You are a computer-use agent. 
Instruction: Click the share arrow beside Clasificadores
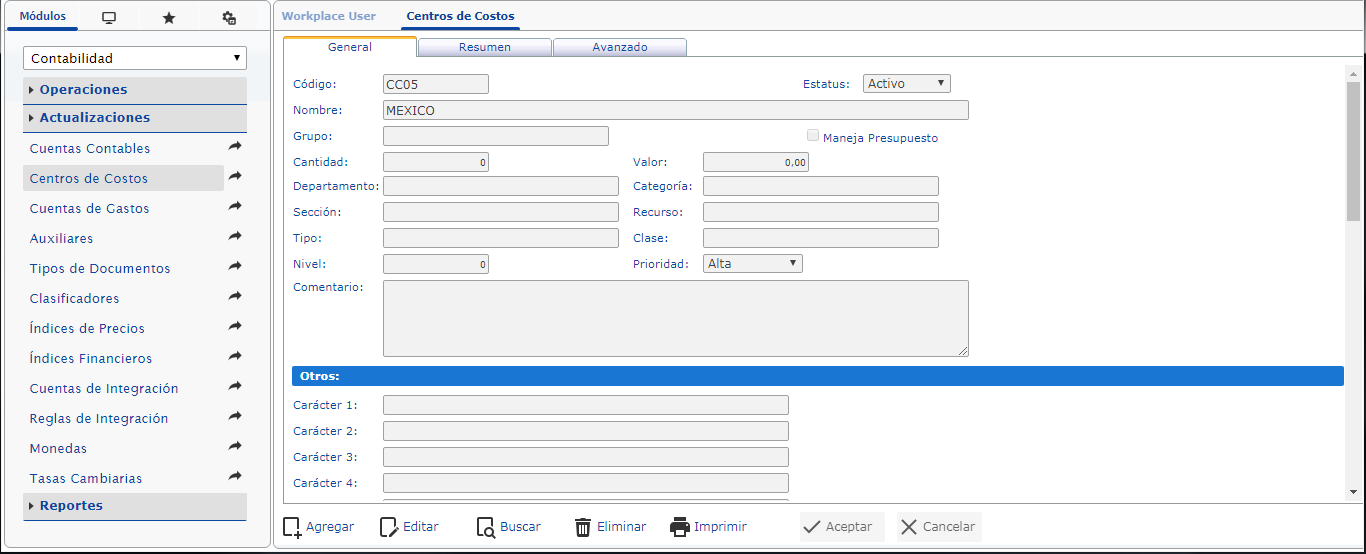tap(235, 297)
